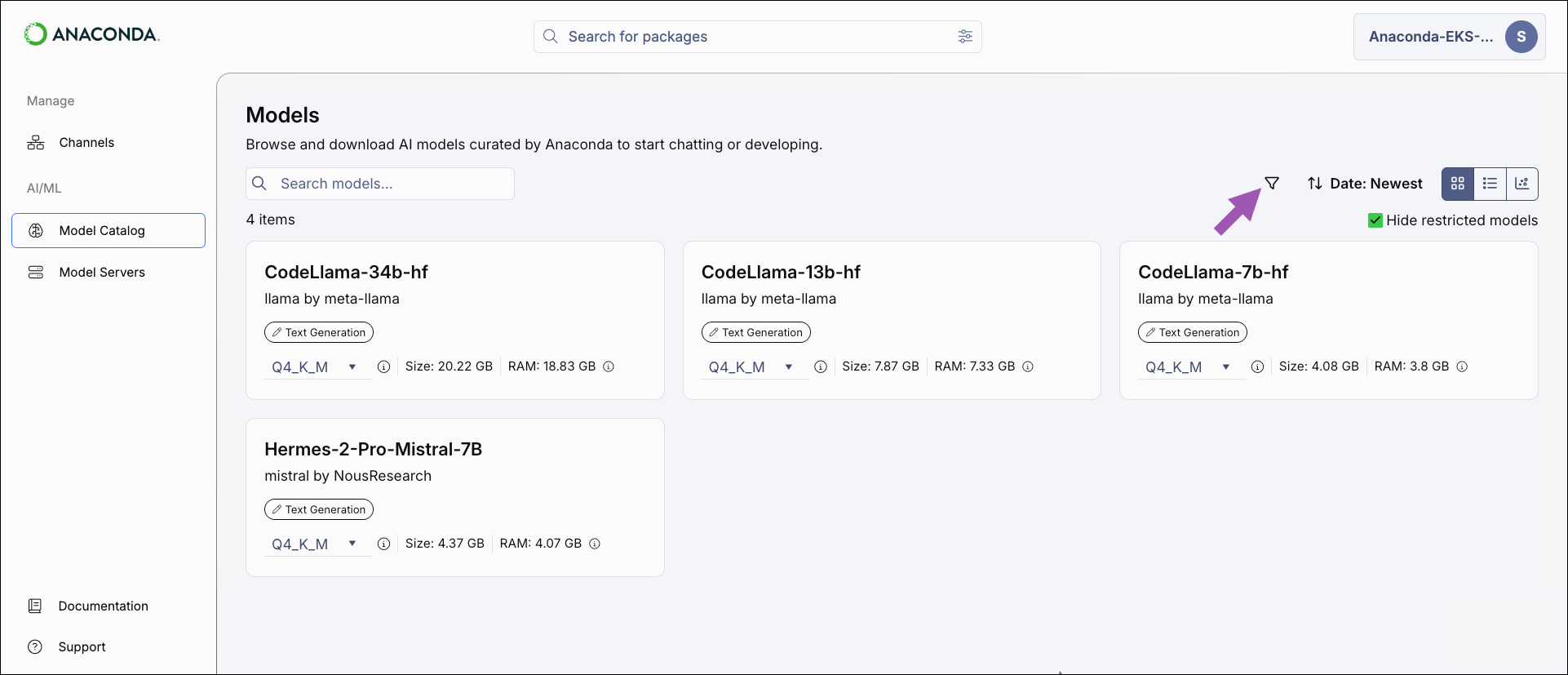Click RAM info icon on CodeLlama-13b-hf
The image size is (1568, 675).
coord(1028,366)
